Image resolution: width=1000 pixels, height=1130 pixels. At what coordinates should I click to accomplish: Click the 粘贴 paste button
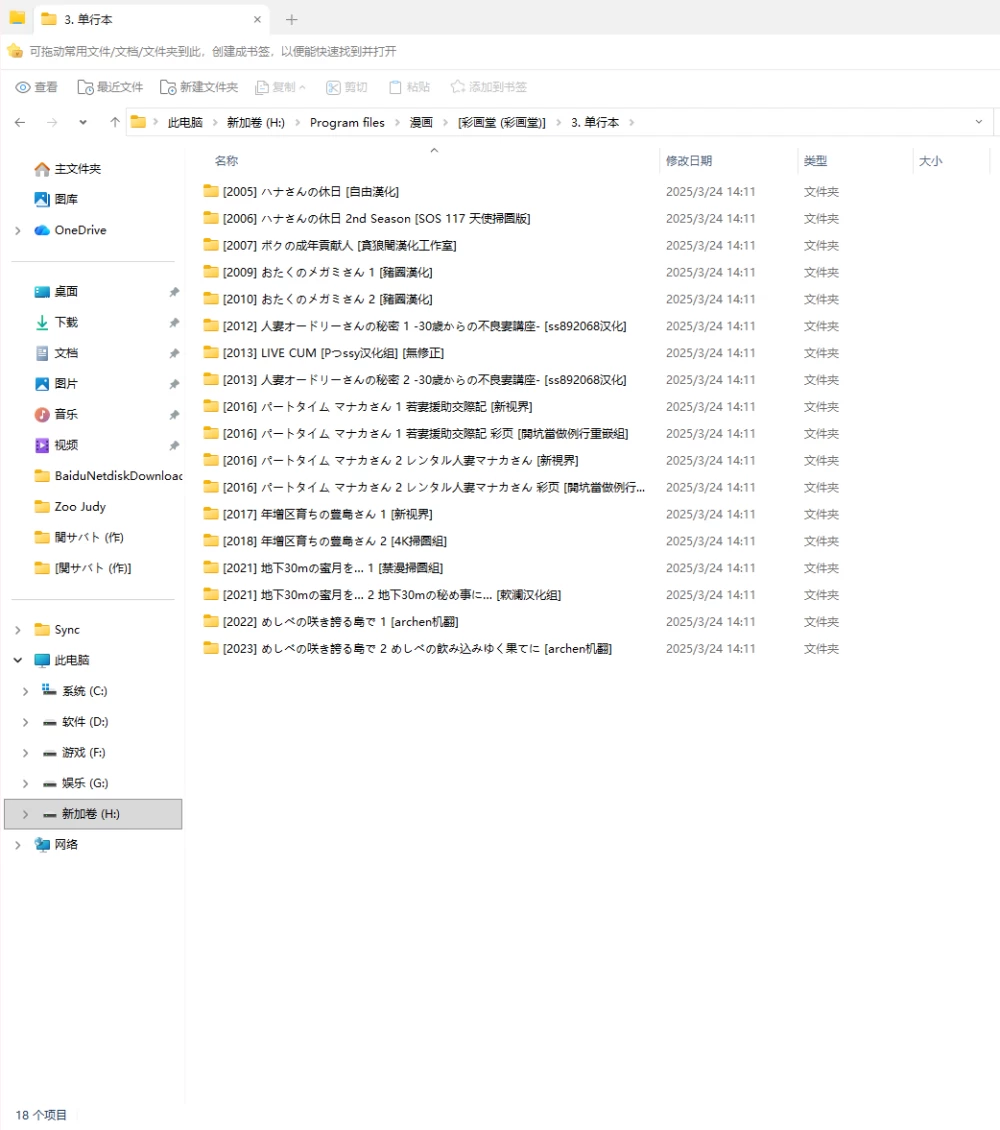(409, 87)
